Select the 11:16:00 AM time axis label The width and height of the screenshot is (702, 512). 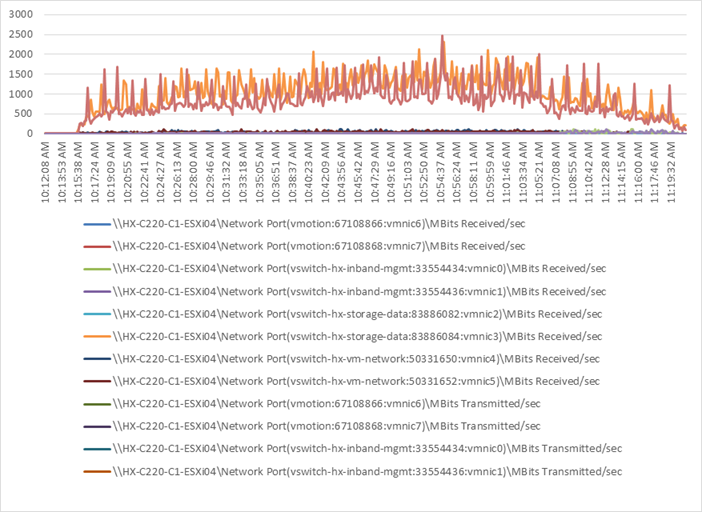coord(638,172)
